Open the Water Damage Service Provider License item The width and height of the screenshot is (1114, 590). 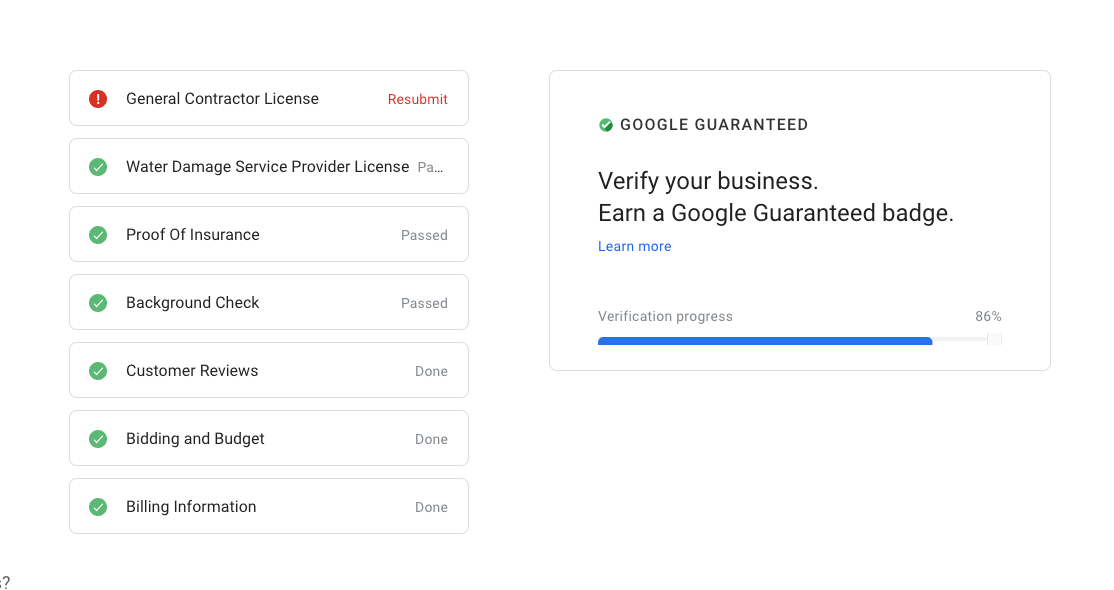click(269, 166)
